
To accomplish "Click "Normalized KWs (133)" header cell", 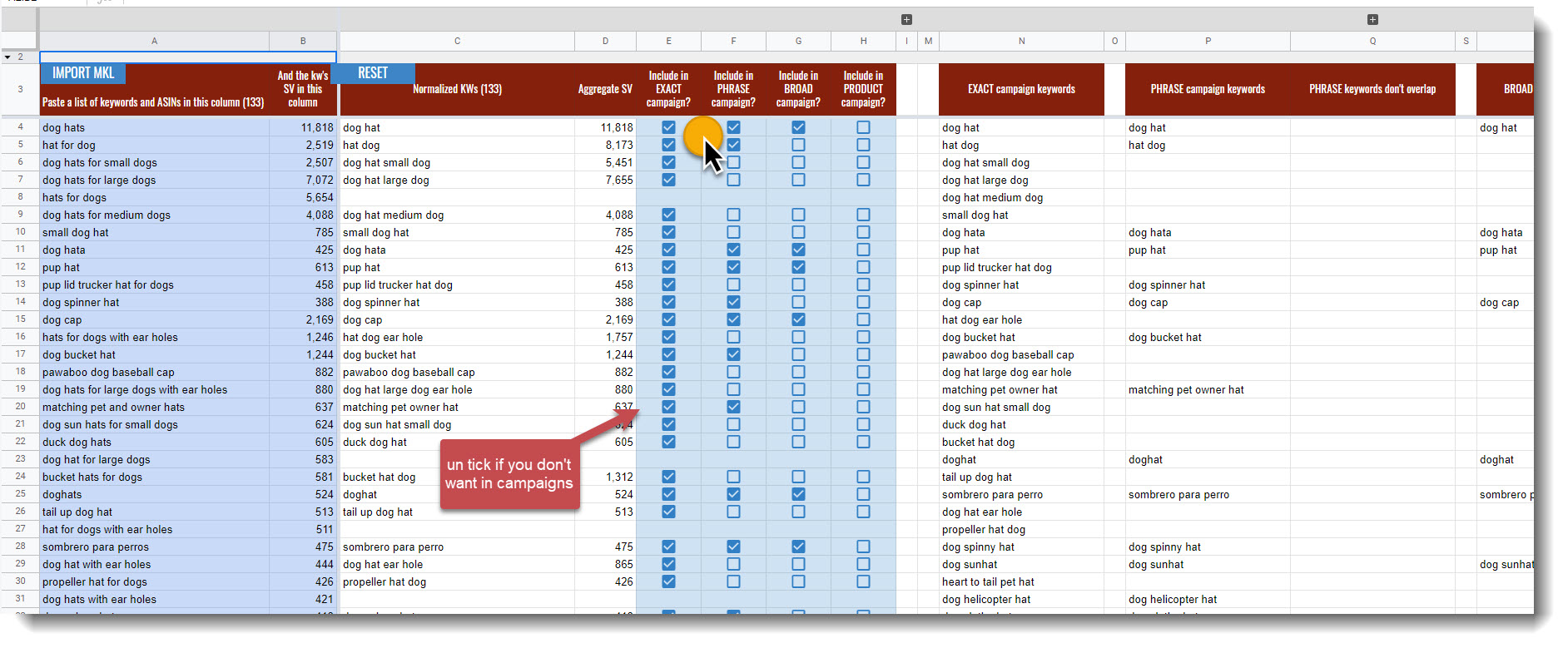I will [457, 89].
